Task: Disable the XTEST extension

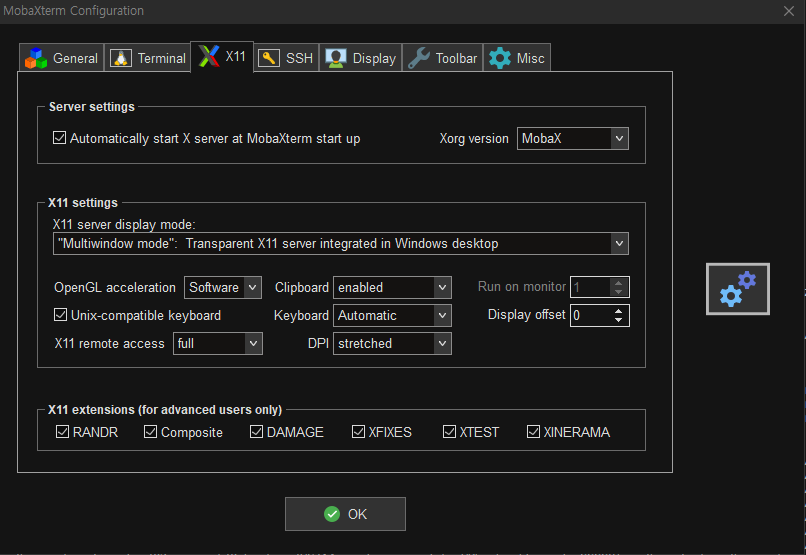Action: (x=449, y=432)
